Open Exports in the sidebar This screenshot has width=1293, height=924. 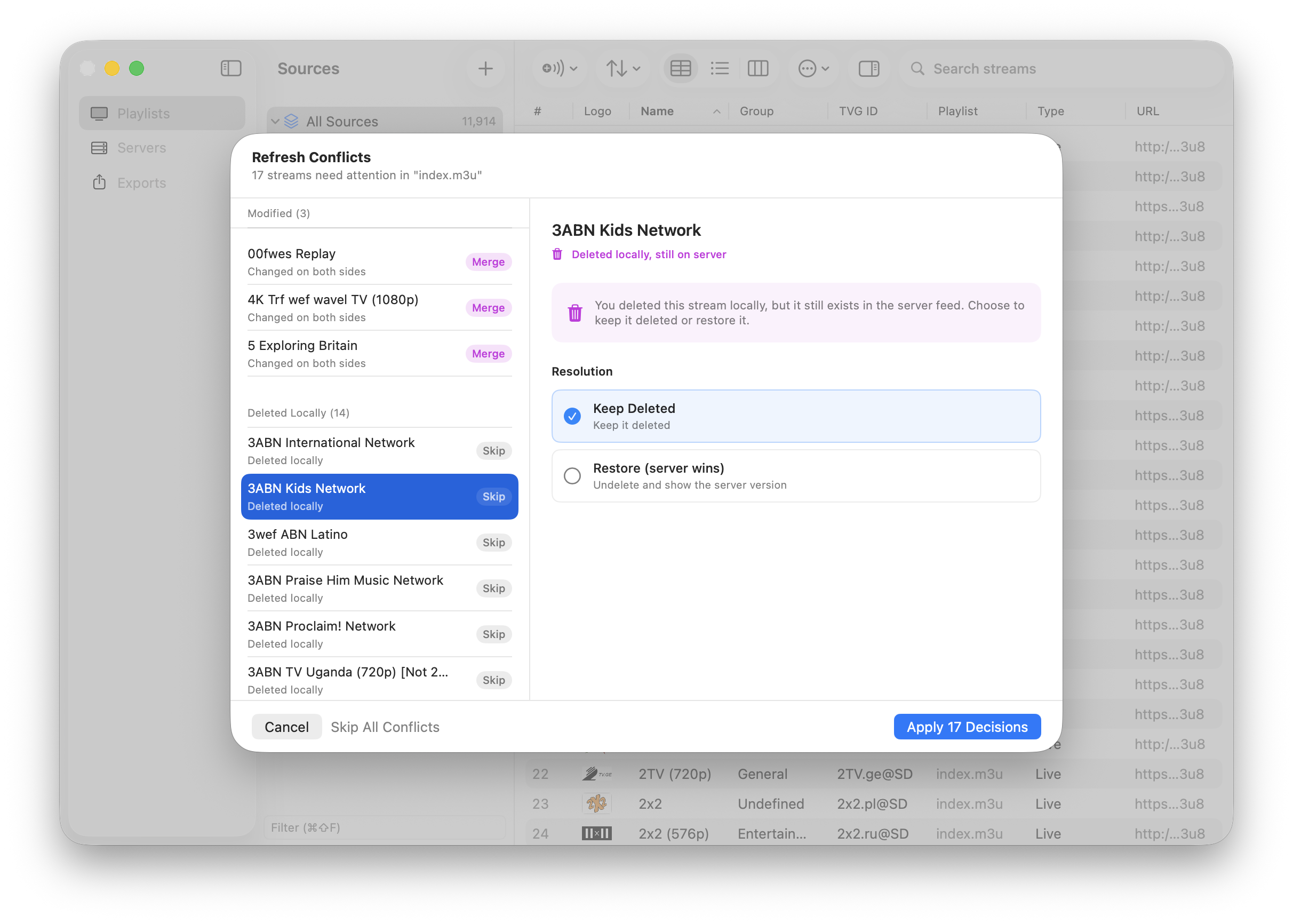point(142,182)
